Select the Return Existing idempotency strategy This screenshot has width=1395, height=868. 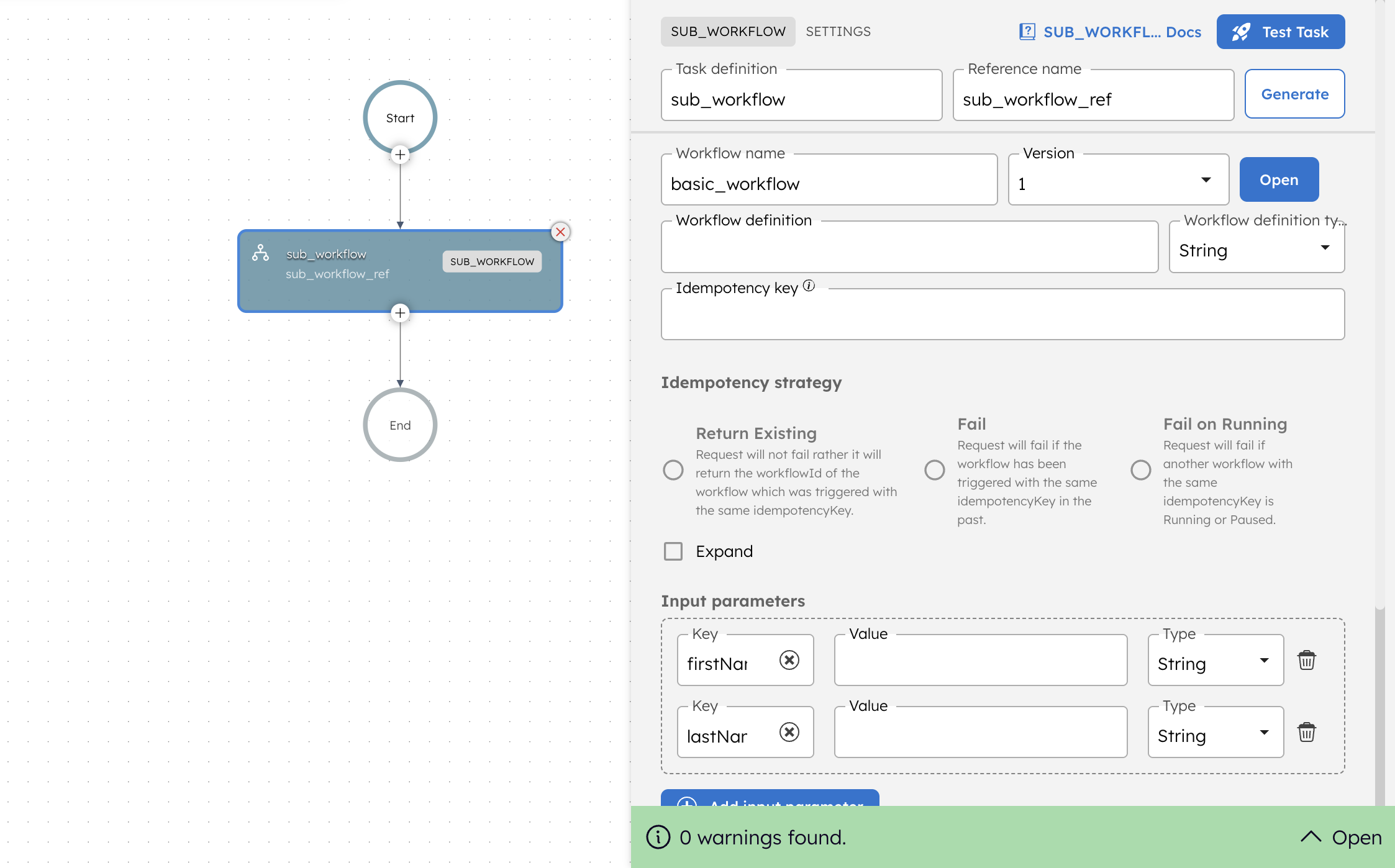673,470
